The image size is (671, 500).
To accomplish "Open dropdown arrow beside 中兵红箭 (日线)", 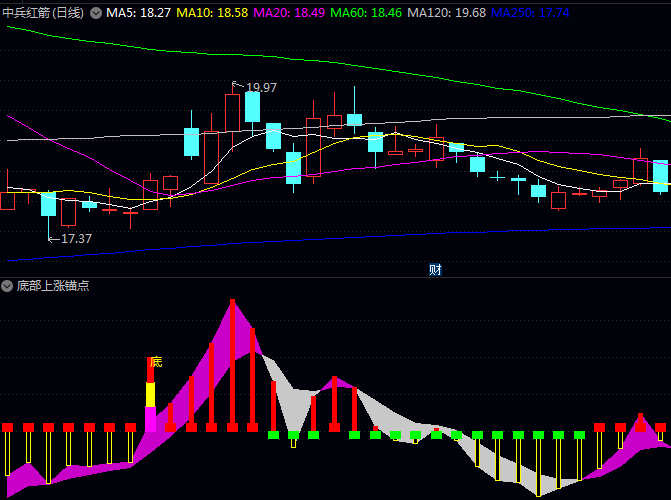I will [96, 13].
